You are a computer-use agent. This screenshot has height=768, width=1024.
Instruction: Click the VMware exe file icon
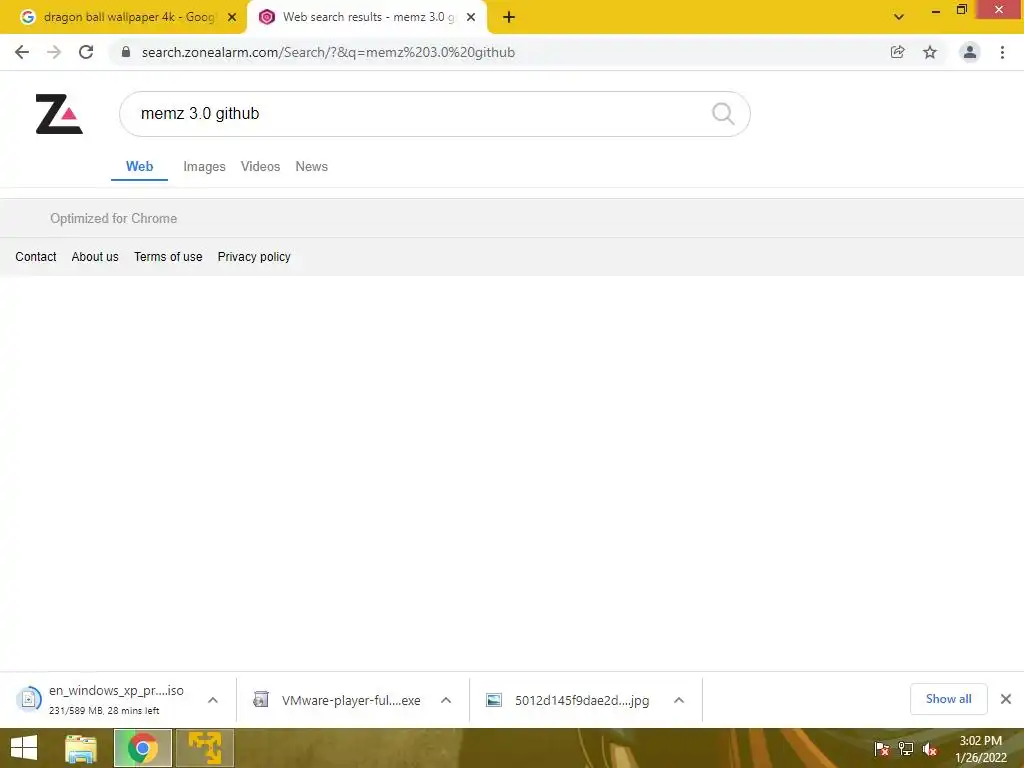[x=261, y=700]
